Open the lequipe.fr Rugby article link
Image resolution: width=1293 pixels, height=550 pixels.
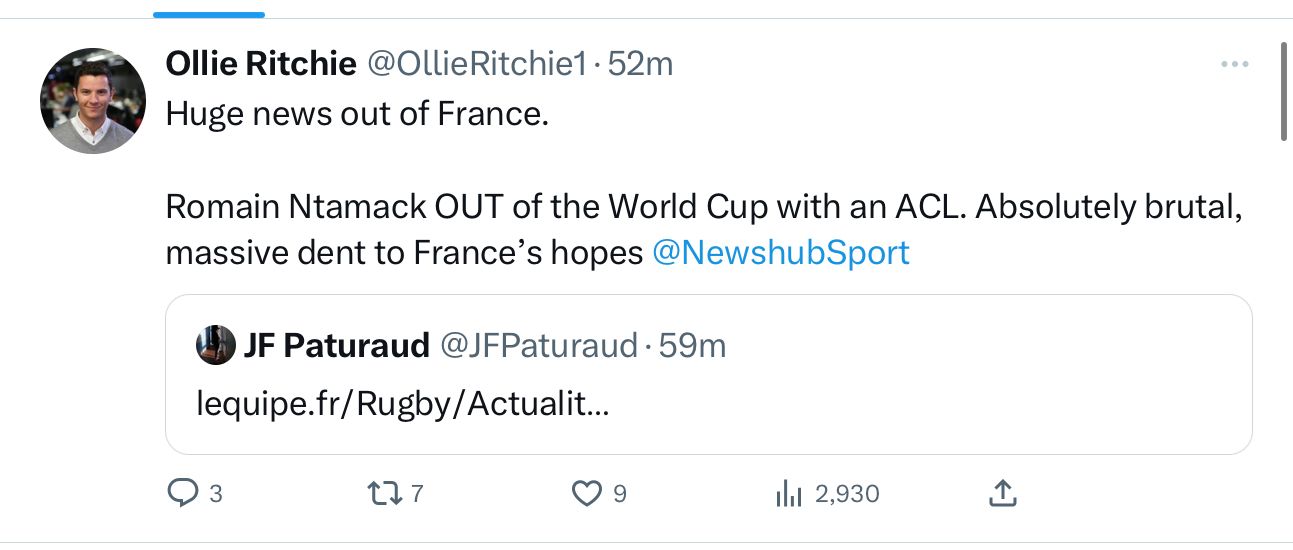(x=402, y=403)
